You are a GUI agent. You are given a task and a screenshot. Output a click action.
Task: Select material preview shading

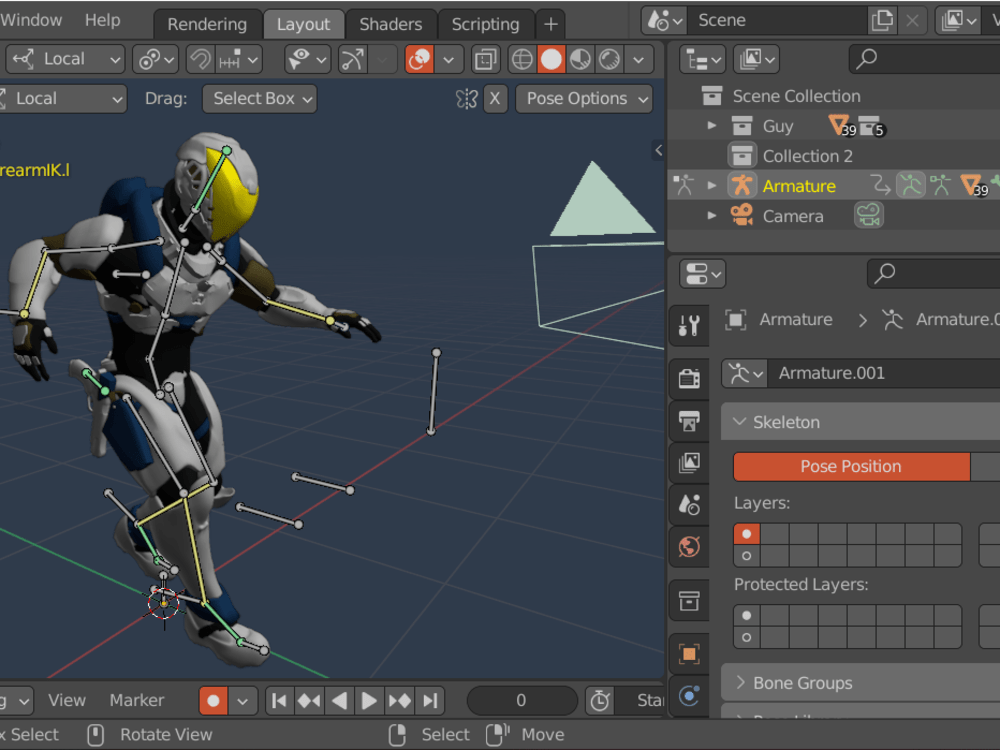[580, 59]
